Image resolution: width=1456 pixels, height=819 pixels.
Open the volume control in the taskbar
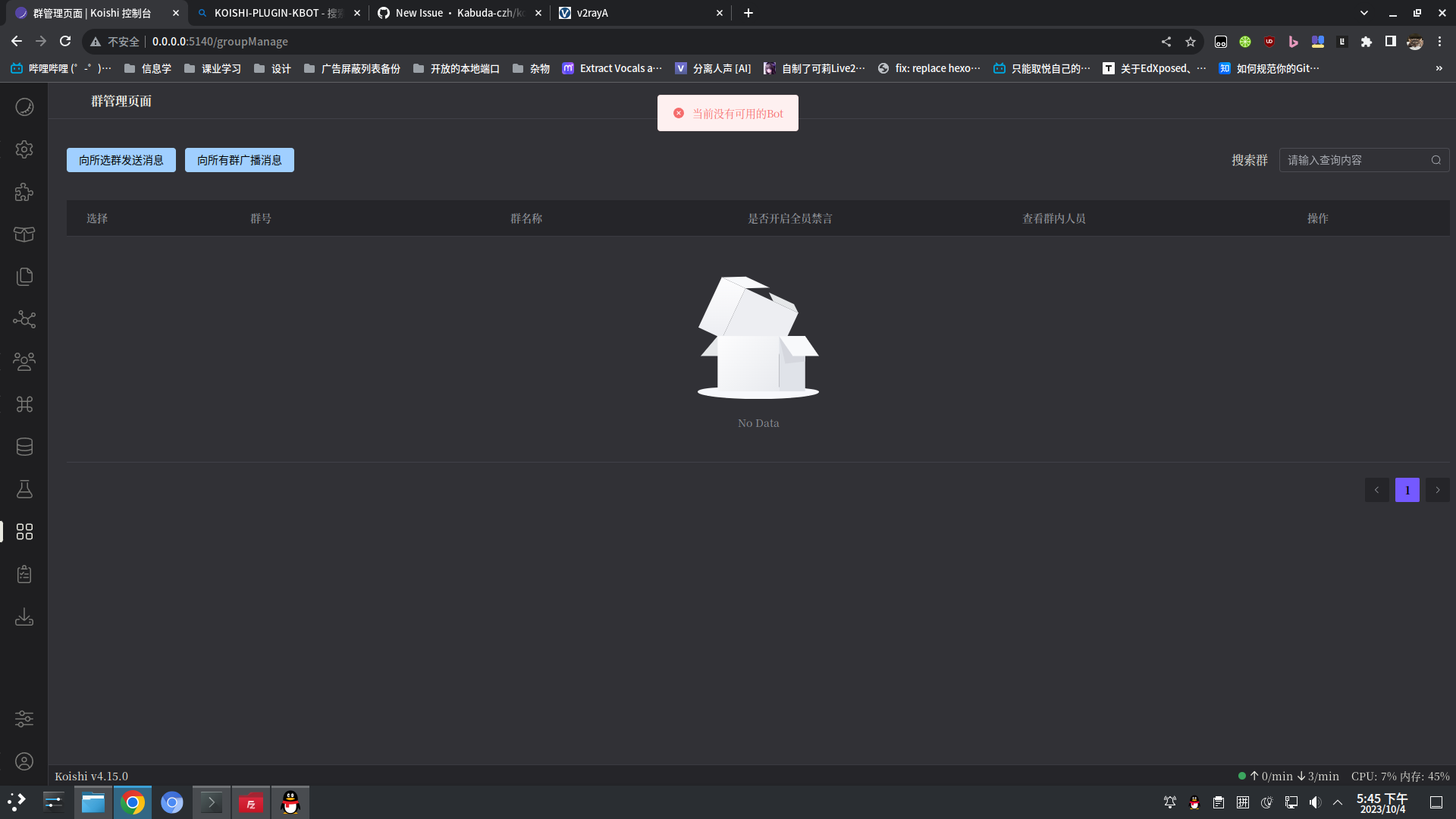click(x=1315, y=802)
